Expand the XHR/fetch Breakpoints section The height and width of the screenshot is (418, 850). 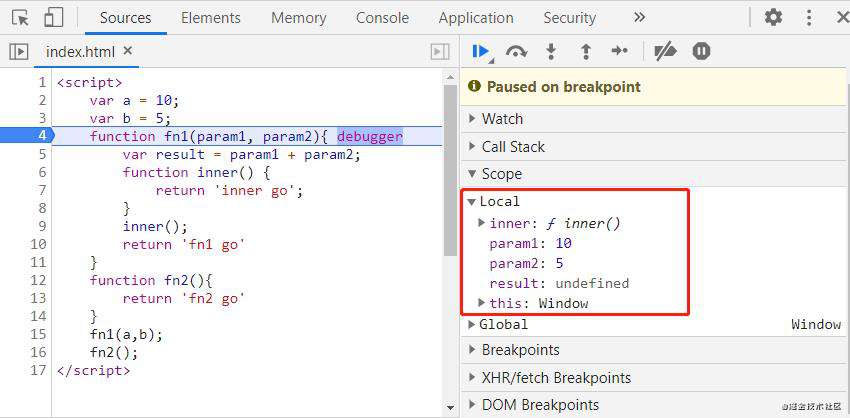tap(655, 377)
